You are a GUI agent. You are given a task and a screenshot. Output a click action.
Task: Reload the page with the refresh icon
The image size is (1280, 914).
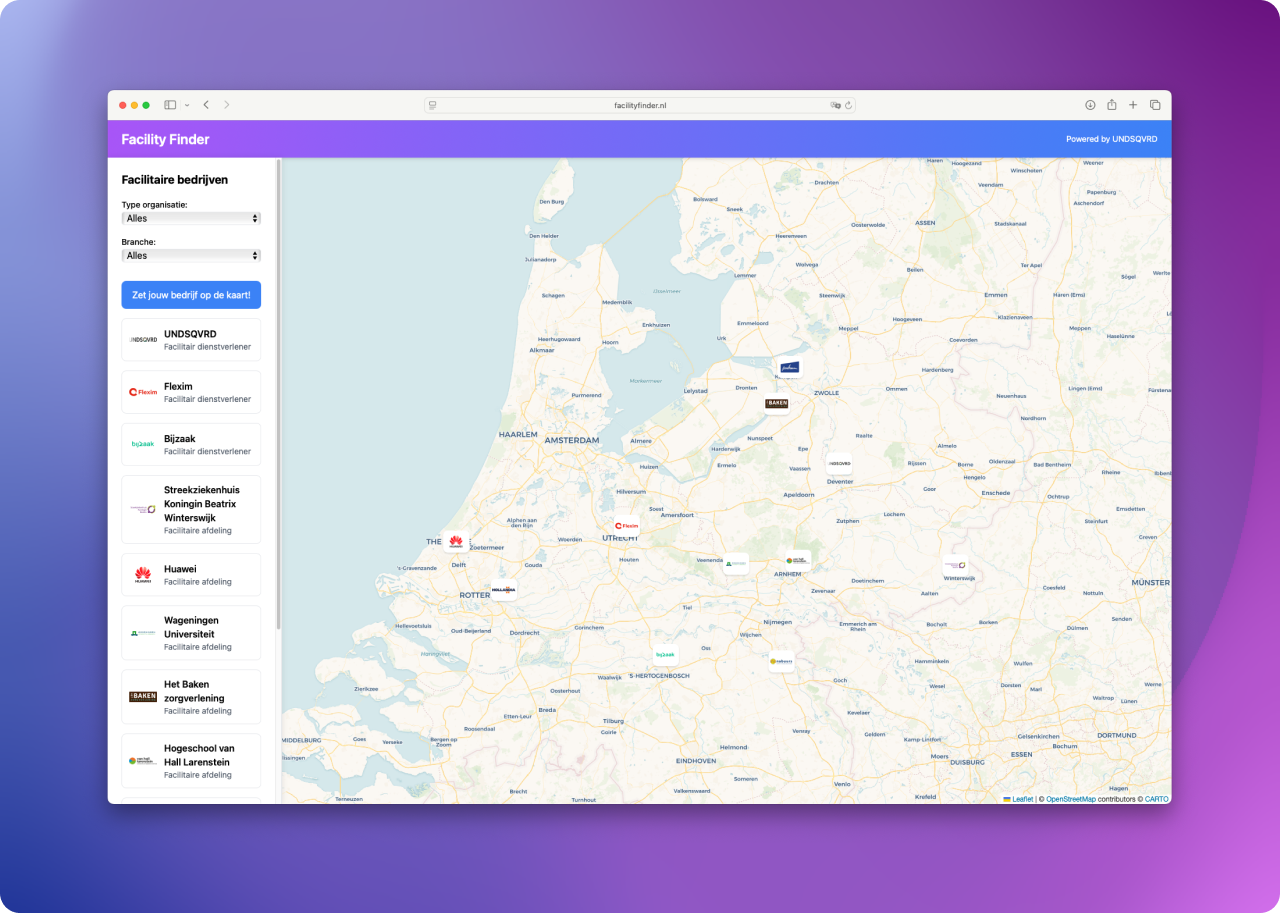(x=849, y=105)
